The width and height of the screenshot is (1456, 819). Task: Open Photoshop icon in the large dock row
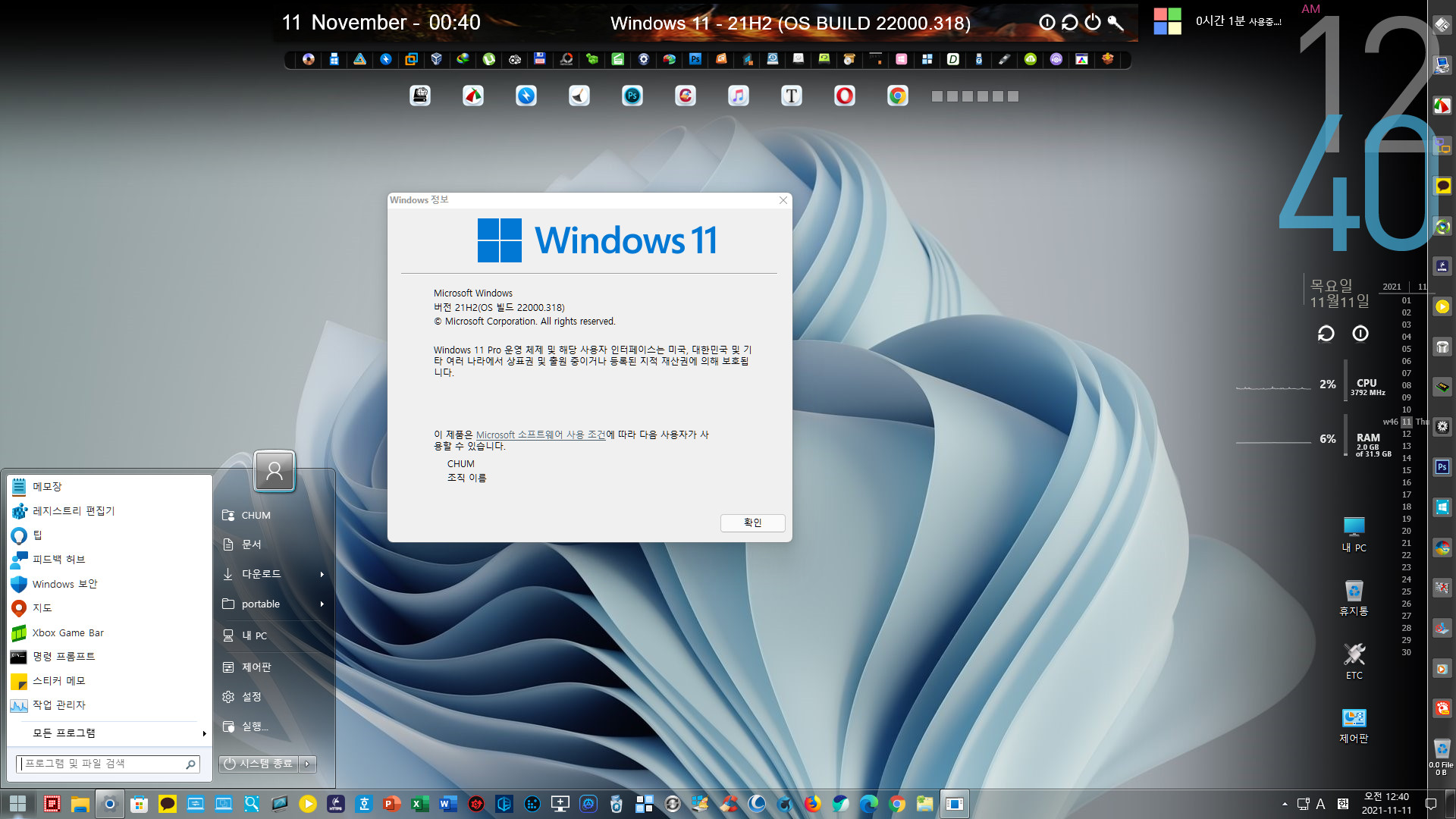pyautogui.click(x=632, y=96)
